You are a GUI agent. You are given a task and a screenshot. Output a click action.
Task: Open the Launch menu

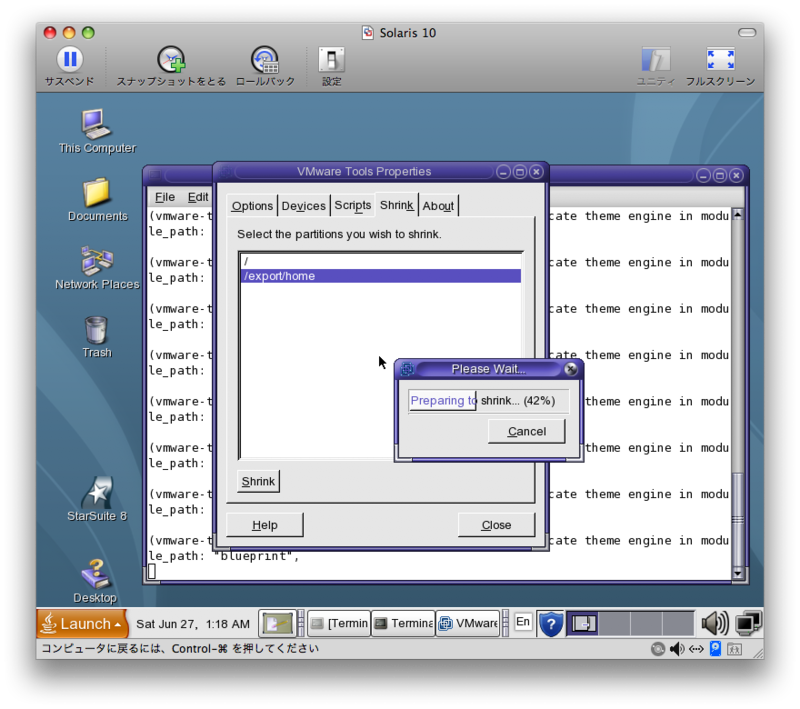(x=82, y=623)
